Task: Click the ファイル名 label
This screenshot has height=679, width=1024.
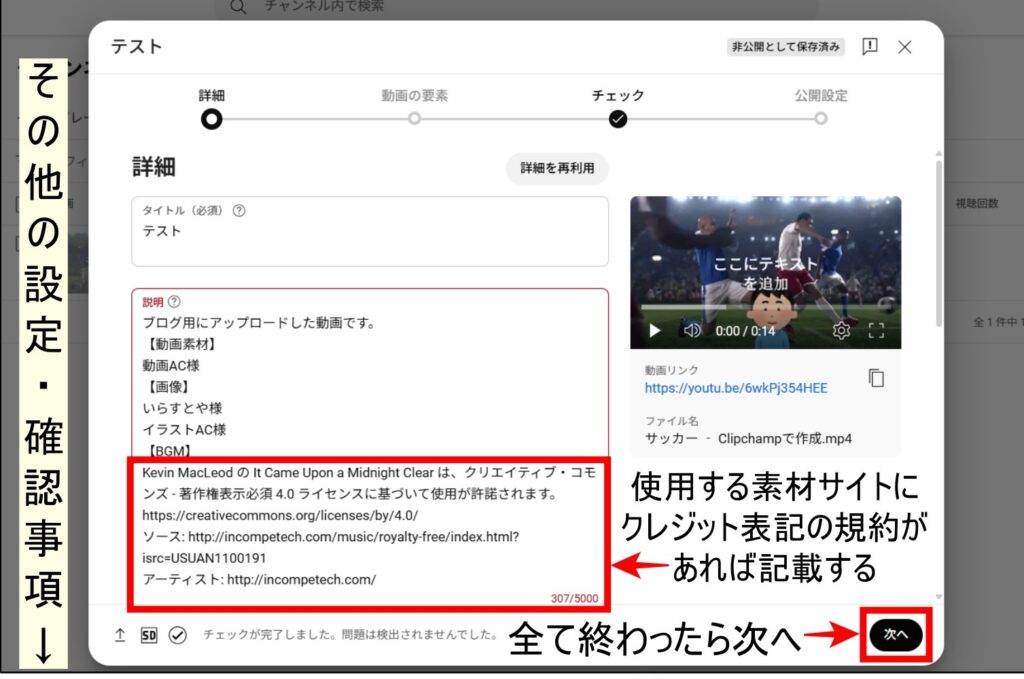Action: click(671, 421)
